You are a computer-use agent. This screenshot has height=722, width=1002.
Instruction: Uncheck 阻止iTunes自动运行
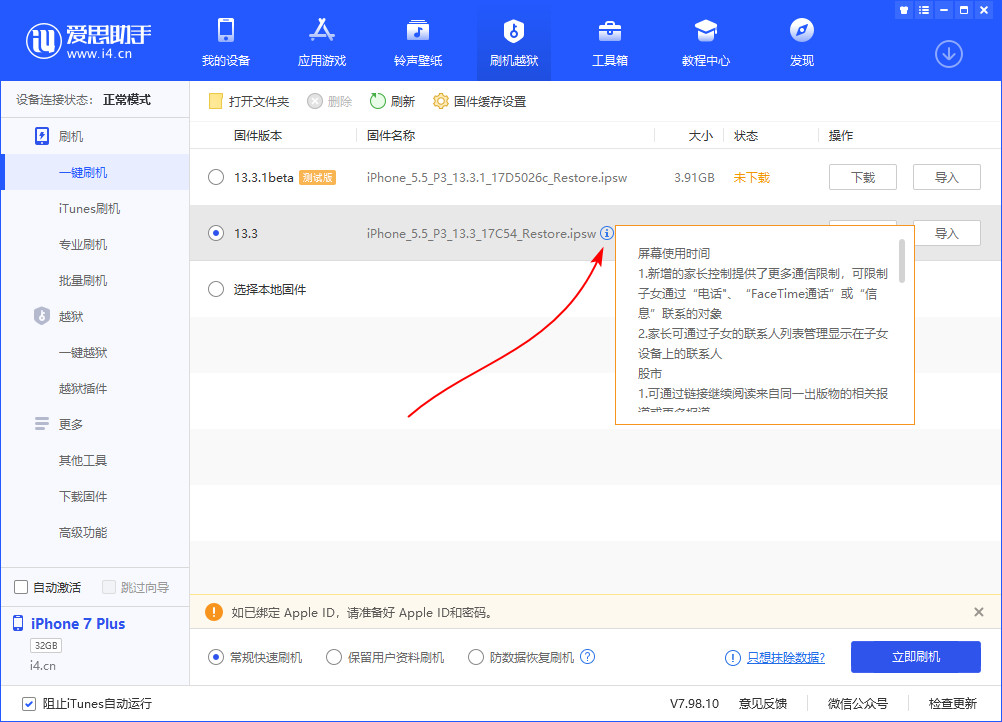click(29, 703)
